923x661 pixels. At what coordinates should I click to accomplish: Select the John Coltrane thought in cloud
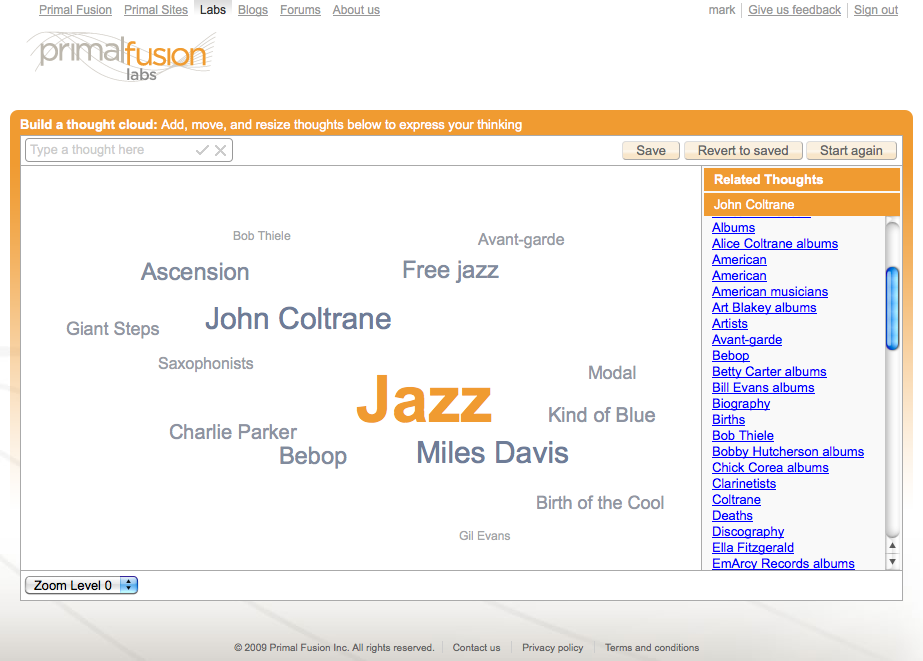[298, 319]
